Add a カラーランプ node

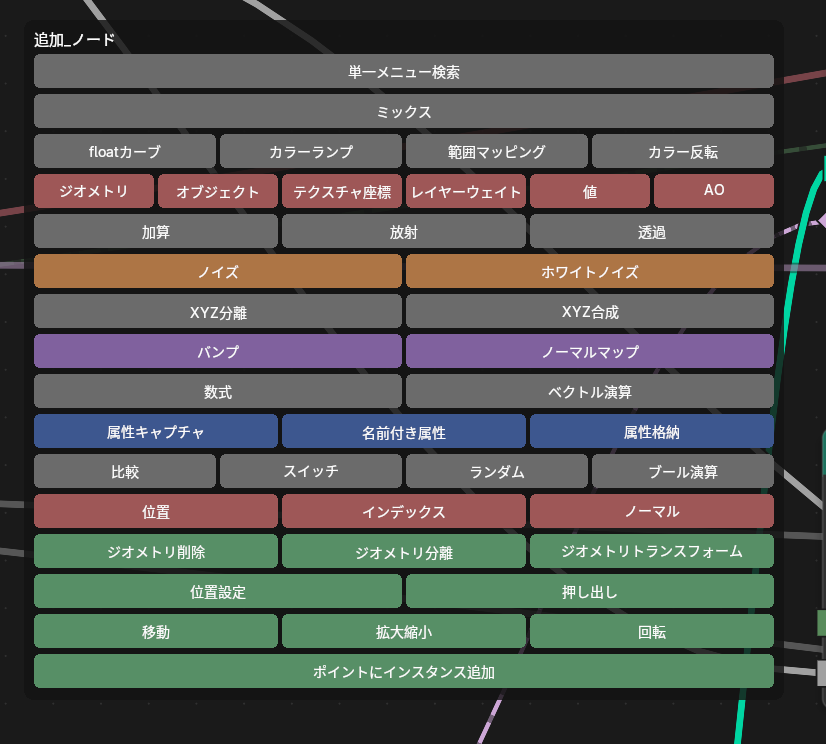tap(310, 151)
